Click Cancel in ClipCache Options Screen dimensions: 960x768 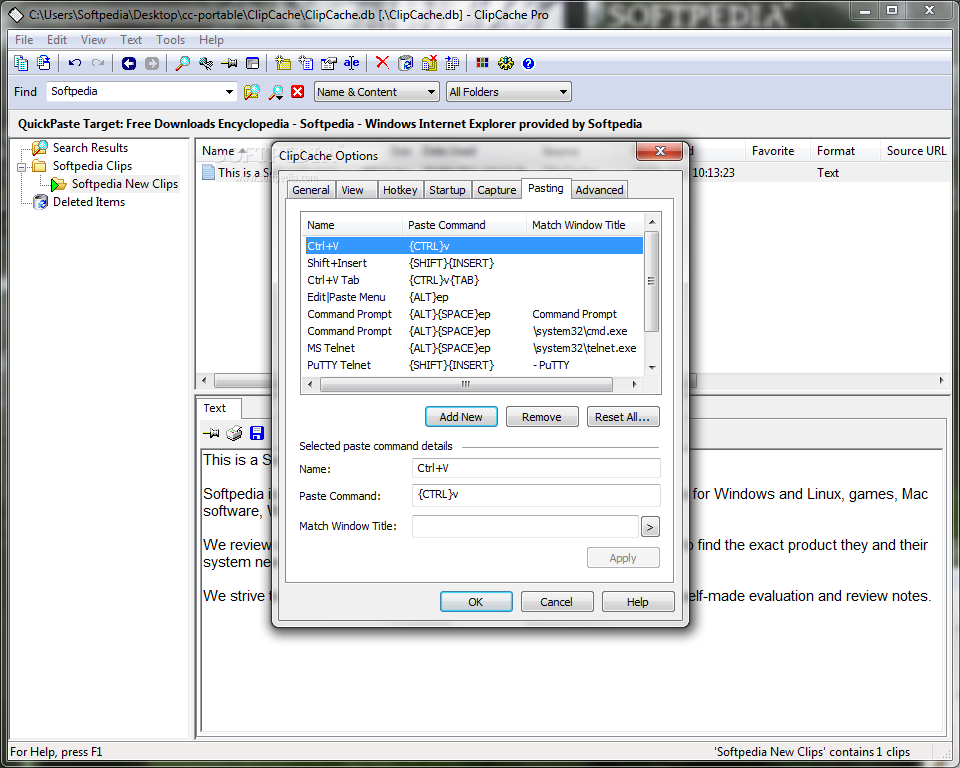click(557, 602)
